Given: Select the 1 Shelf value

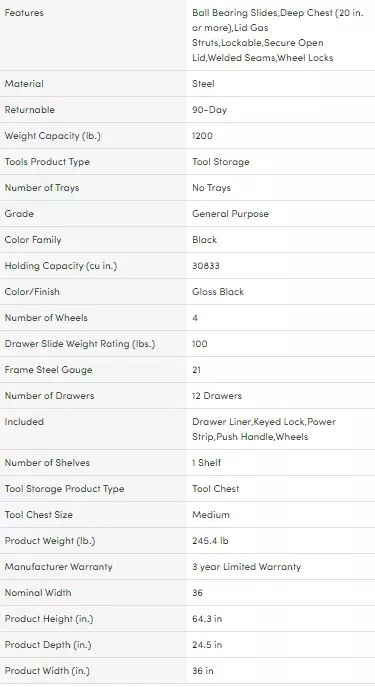Looking at the screenshot, I should coord(206,463).
